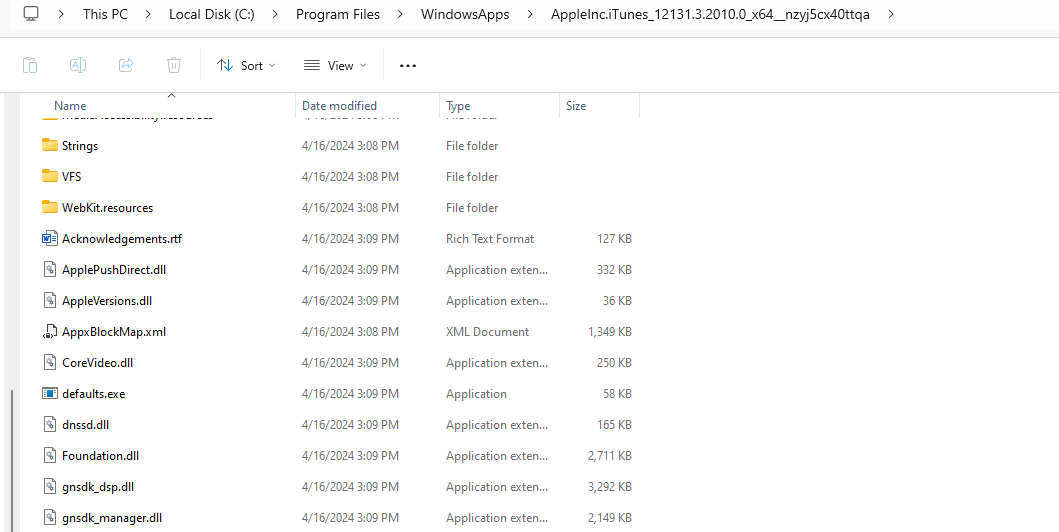Click the Foundation.dll file icon
Screen dimensions: 1059x532
pos(49,456)
